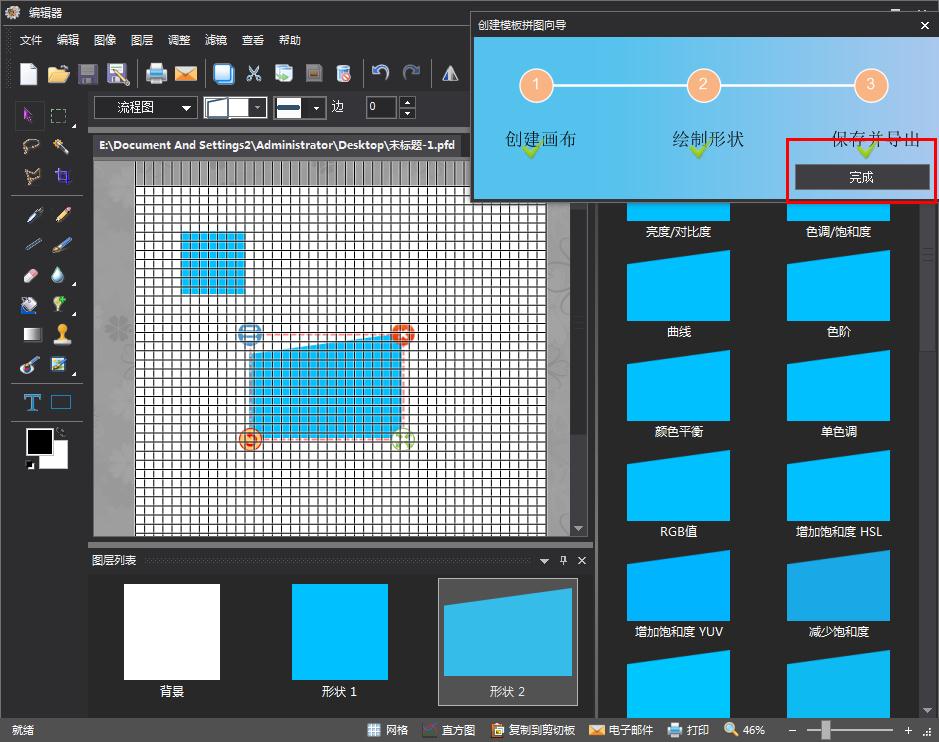Pick the Text tool

coord(32,402)
